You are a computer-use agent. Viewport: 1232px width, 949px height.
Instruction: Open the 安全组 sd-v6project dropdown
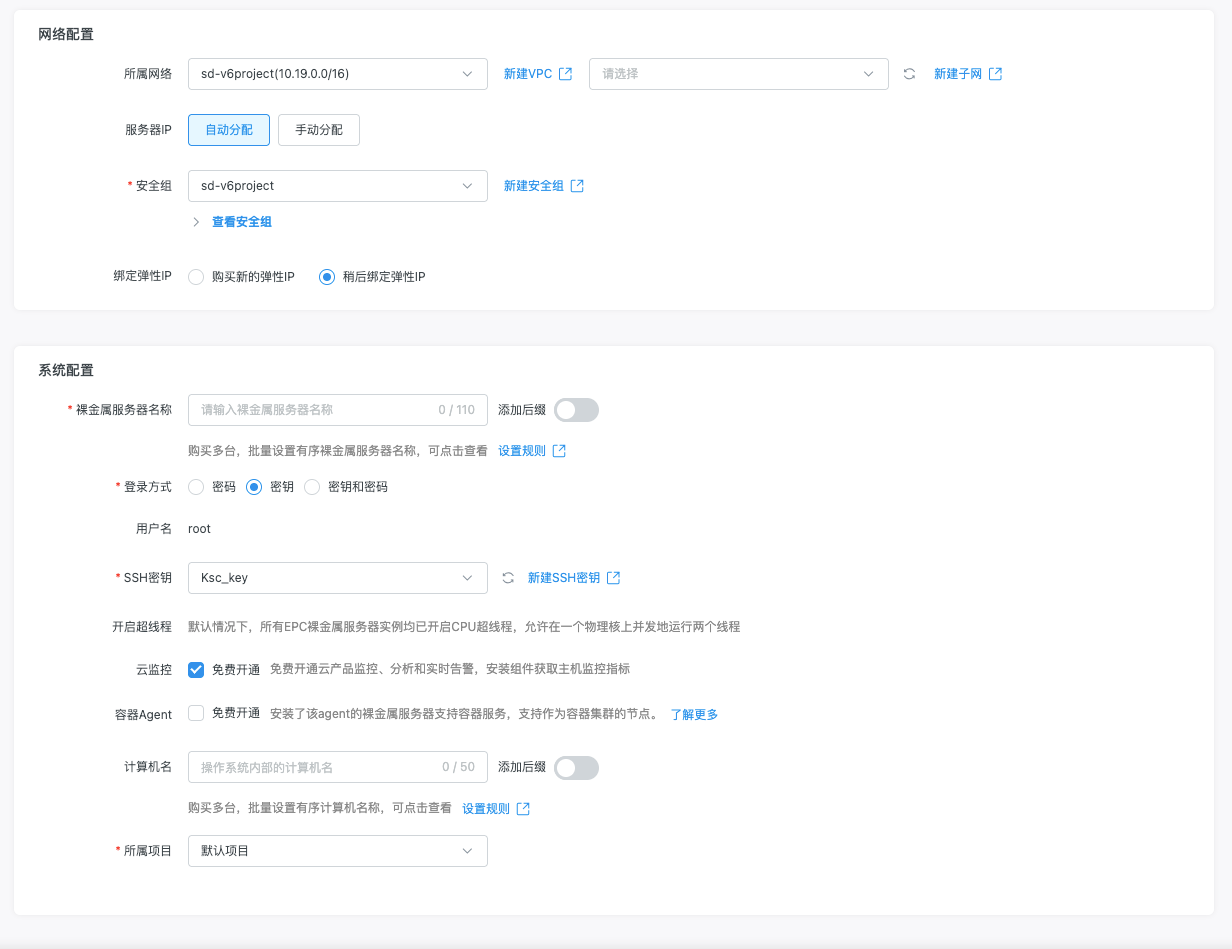point(337,186)
